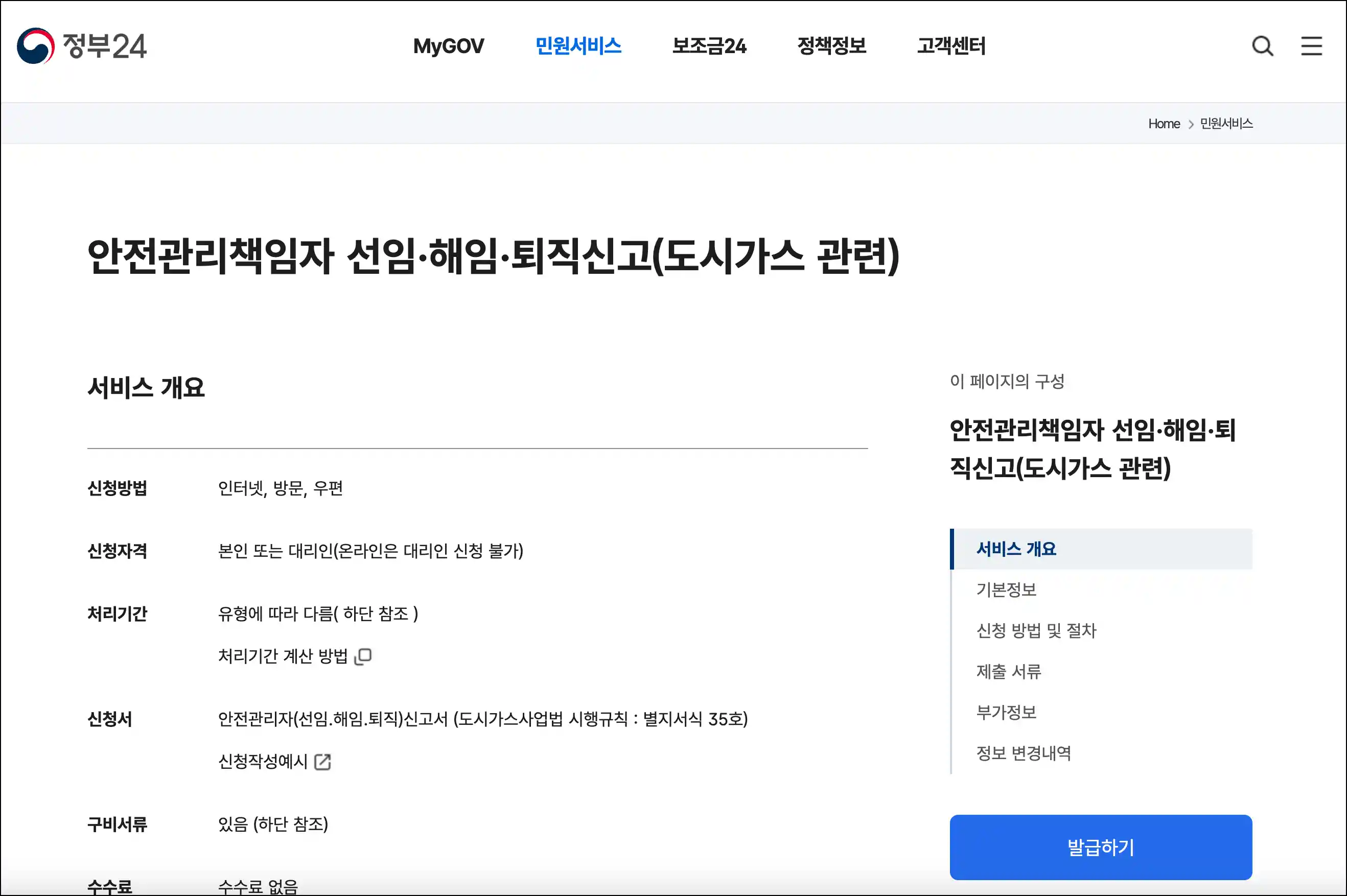The width and height of the screenshot is (1347, 896).
Task: Click the copy icon beside 처리기간 계산 방법
Action: click(363, 656)
